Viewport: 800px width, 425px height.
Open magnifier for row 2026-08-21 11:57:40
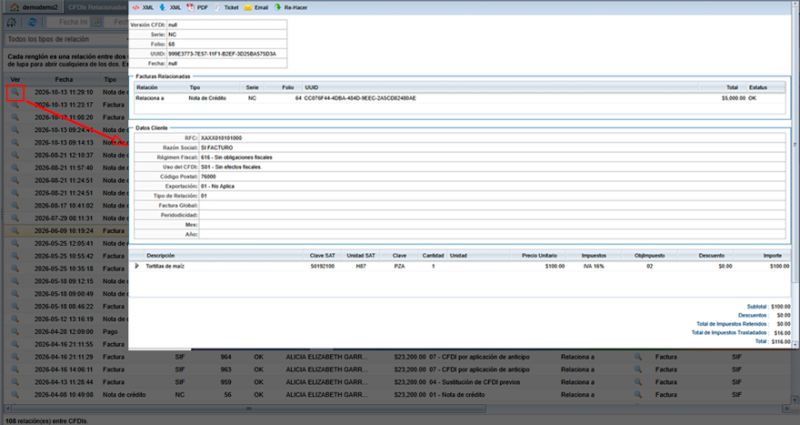(x=15, y=168)
